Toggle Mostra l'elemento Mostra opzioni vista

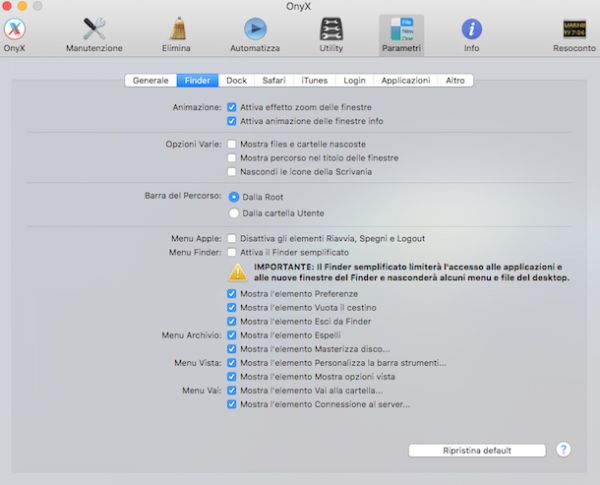pyautogui.click(x=232, y=377)
